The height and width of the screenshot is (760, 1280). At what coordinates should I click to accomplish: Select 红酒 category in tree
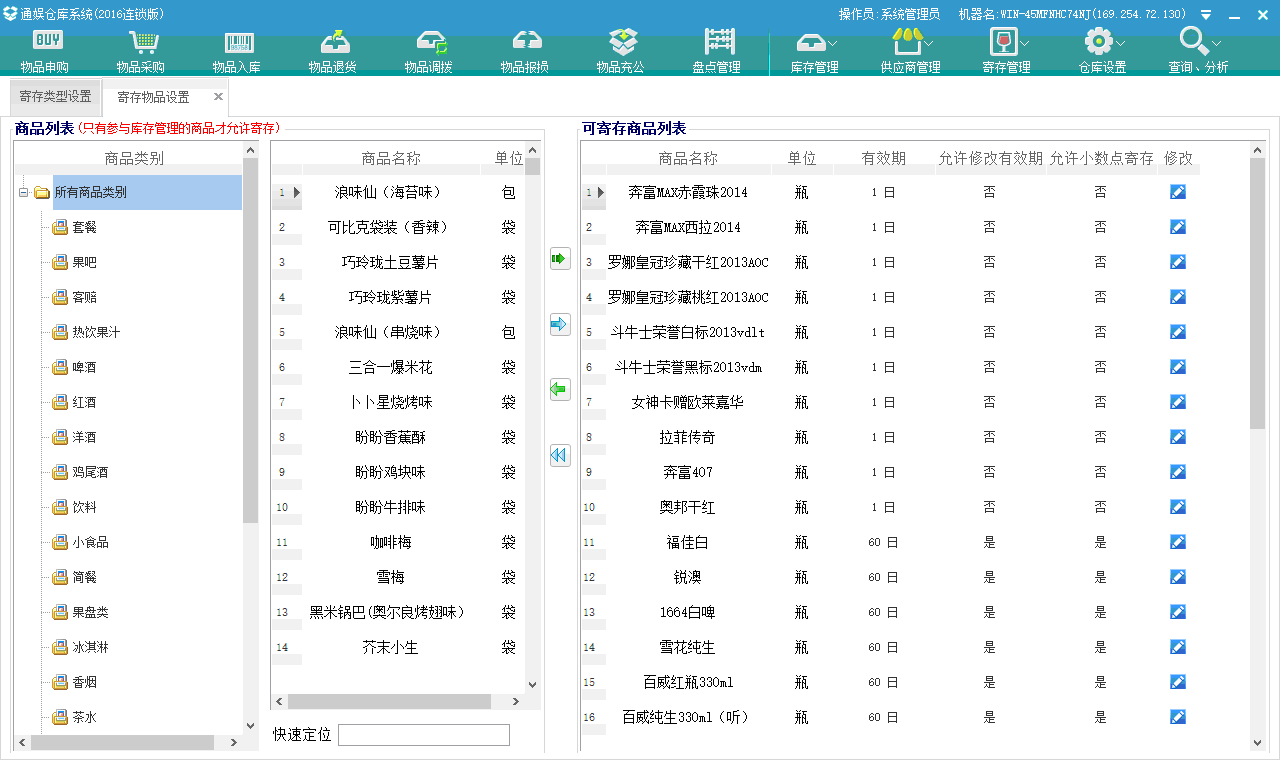click(x=84, y=402)
